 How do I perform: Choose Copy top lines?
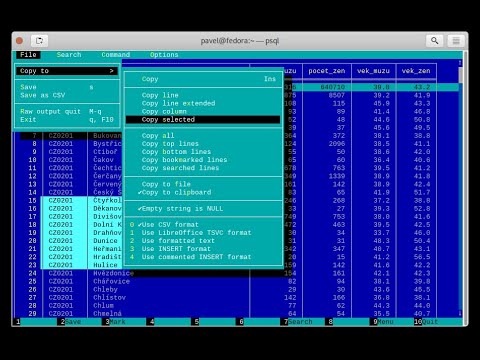click(x=203, y=143)
